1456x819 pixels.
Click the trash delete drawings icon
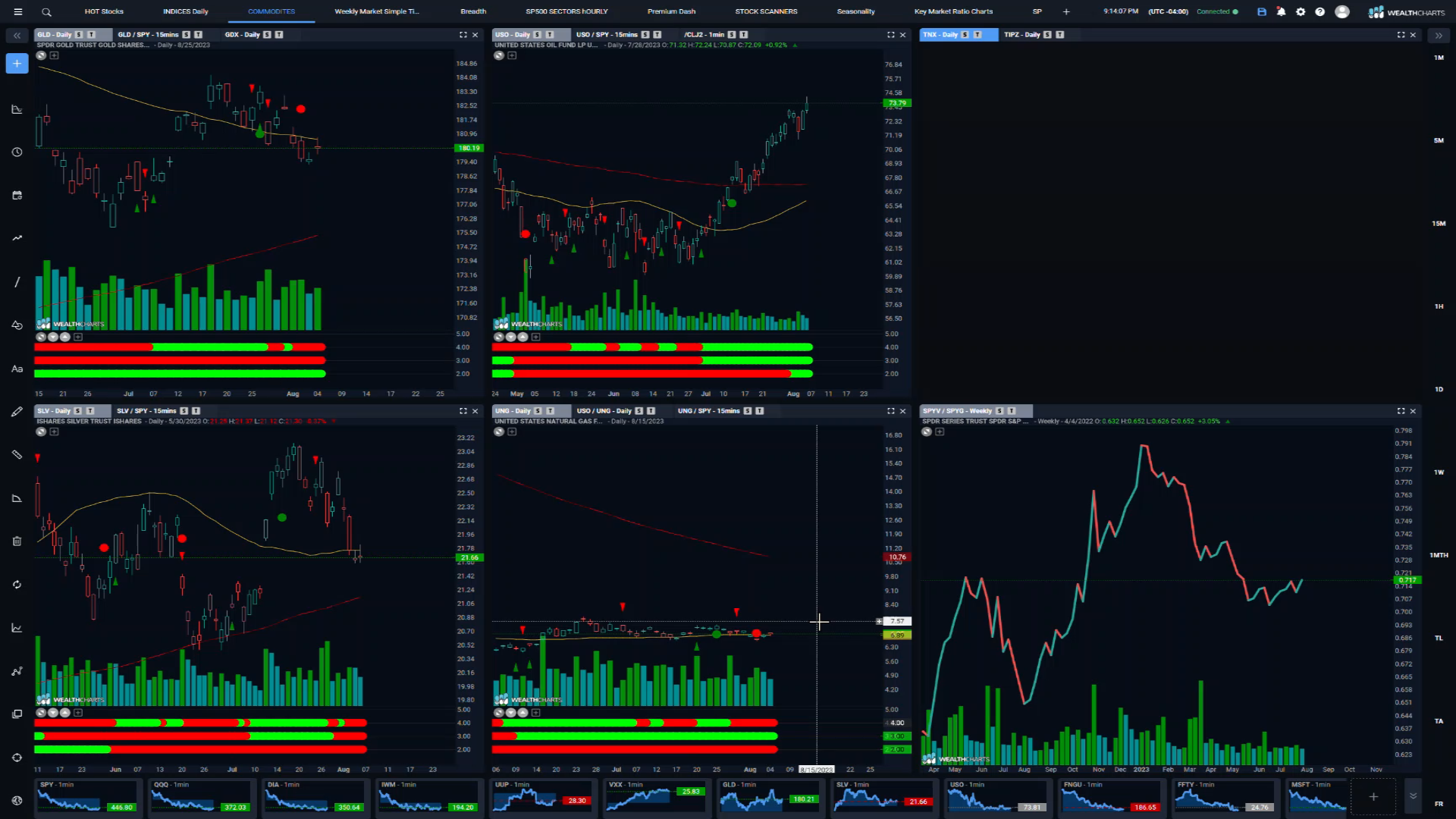click(x=17, y=541)
